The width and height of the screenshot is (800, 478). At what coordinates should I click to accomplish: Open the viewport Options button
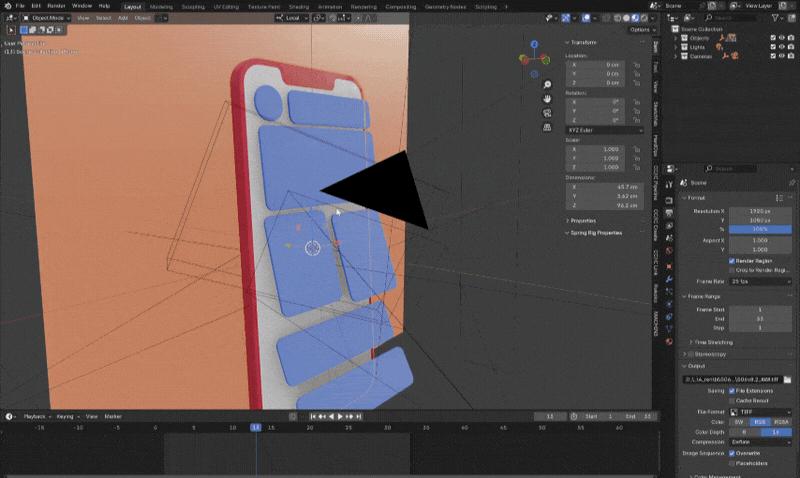pos(640,30)
